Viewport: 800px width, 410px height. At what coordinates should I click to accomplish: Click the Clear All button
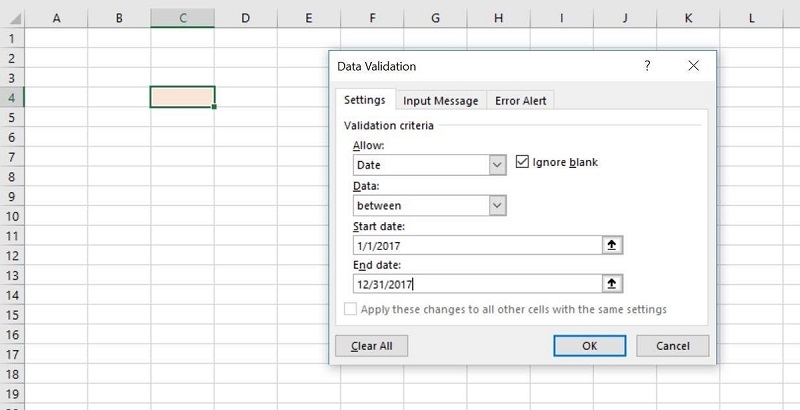371,346
